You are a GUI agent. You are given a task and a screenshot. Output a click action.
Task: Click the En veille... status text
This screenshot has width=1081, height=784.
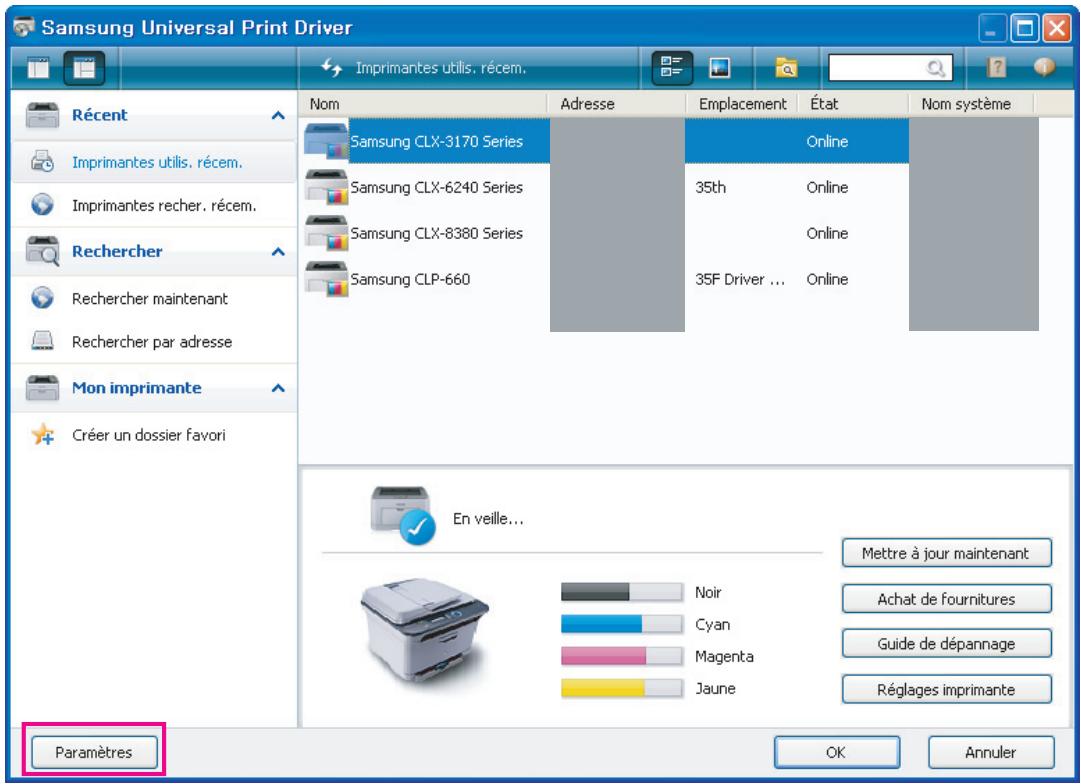pyautogui.click(x=488, y=519)
